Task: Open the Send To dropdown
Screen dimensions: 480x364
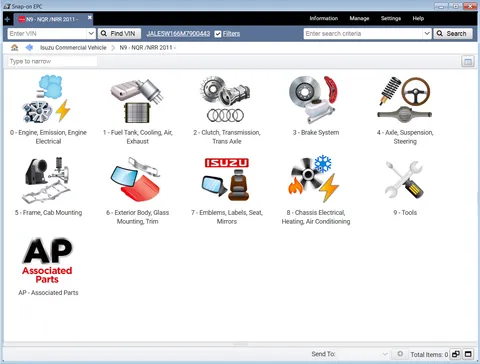Action: click(385, 354)
